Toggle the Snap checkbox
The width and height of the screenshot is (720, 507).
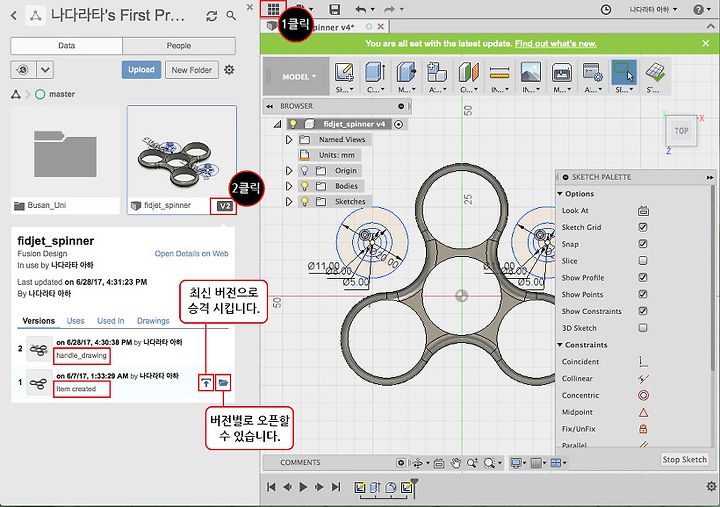point(643,244)
